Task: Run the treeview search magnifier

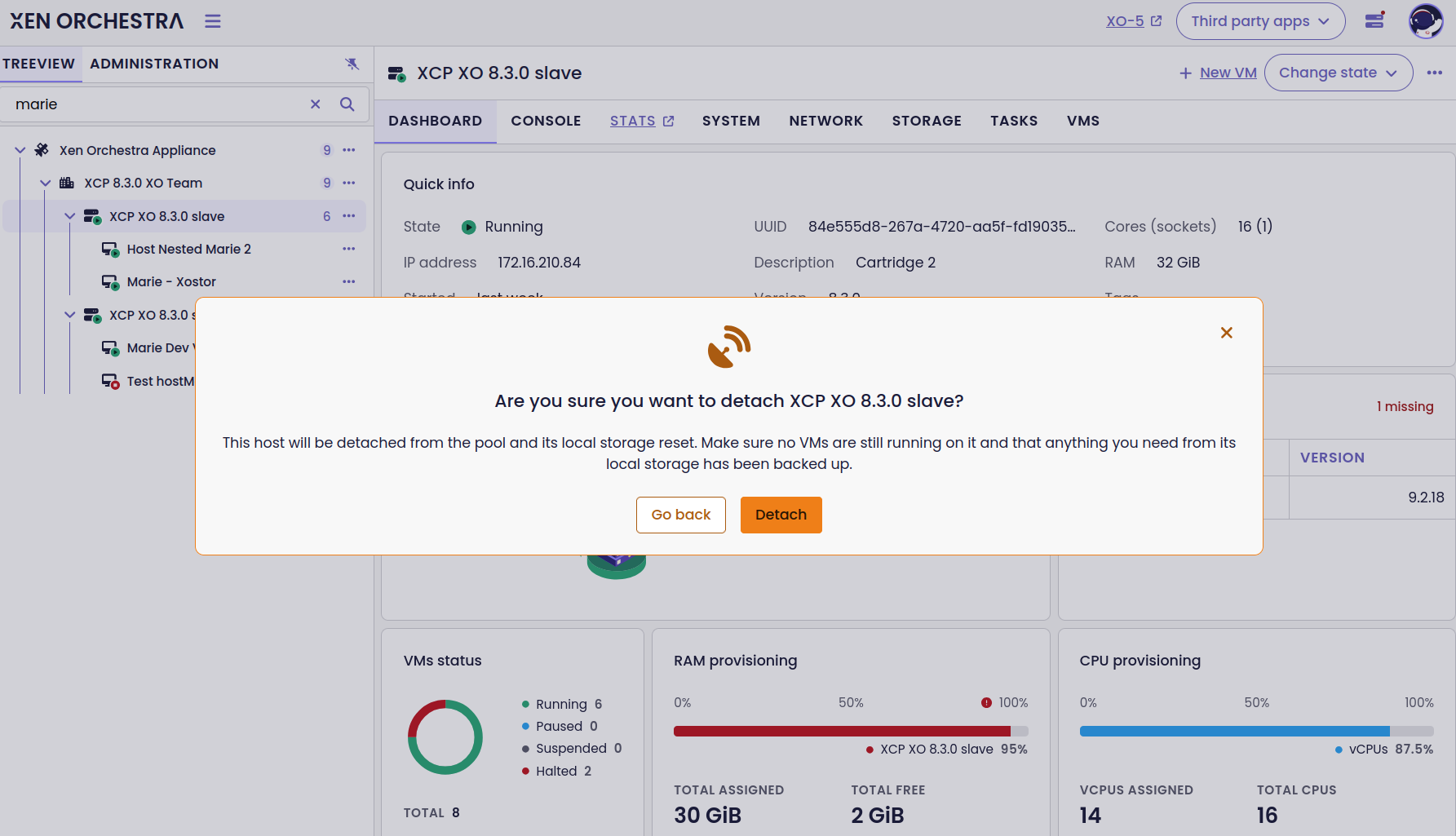Action: 347,104
